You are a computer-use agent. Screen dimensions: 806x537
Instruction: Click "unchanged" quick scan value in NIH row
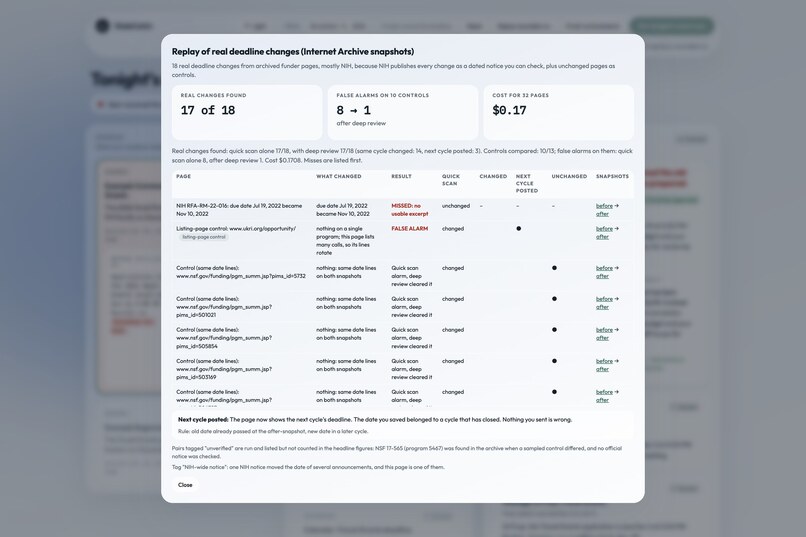(456, 206)
